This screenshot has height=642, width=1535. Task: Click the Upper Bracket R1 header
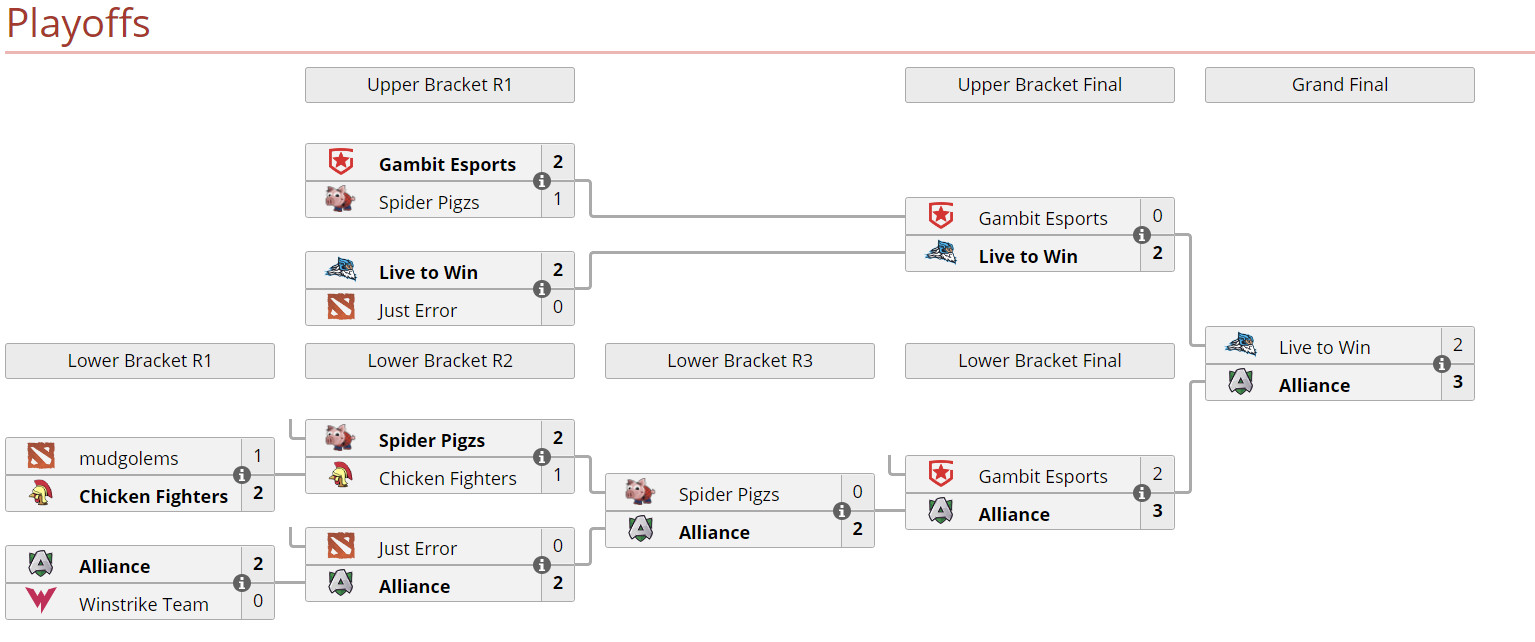440,85
